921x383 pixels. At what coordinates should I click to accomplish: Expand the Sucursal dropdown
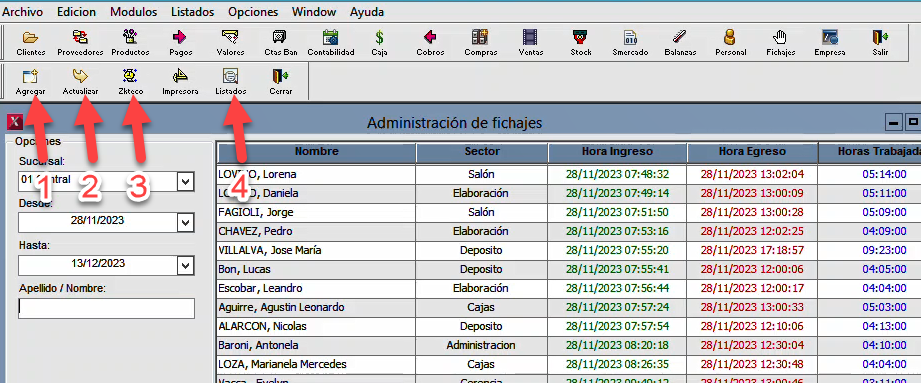pyautogui.click(x=186, y=182)
